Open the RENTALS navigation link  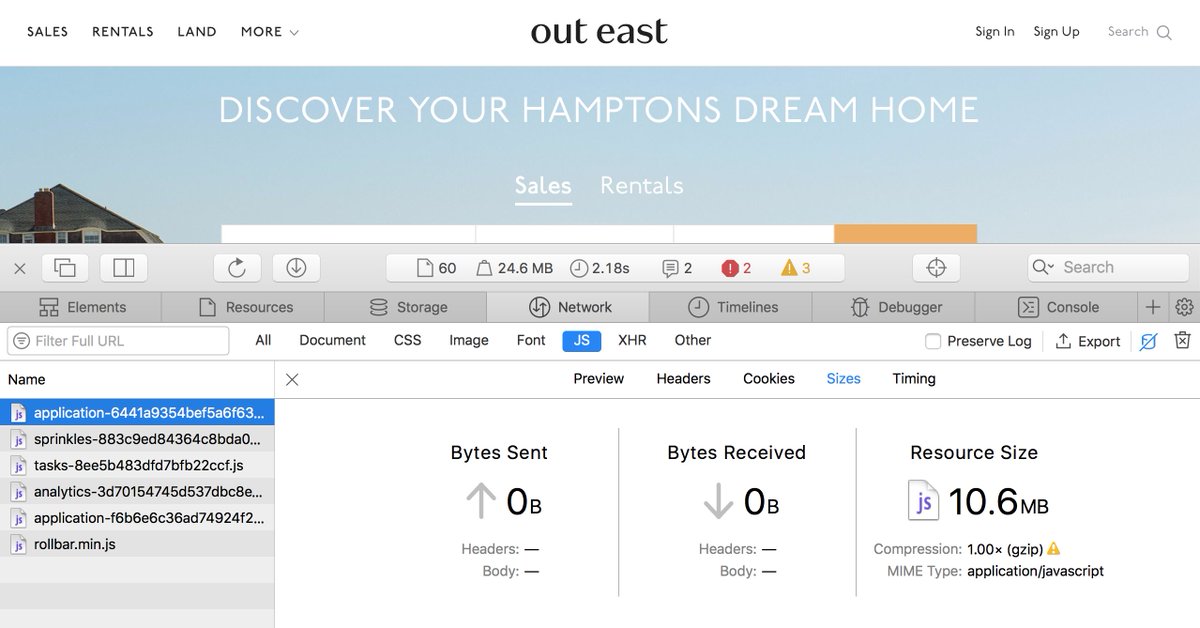point(123,32)
